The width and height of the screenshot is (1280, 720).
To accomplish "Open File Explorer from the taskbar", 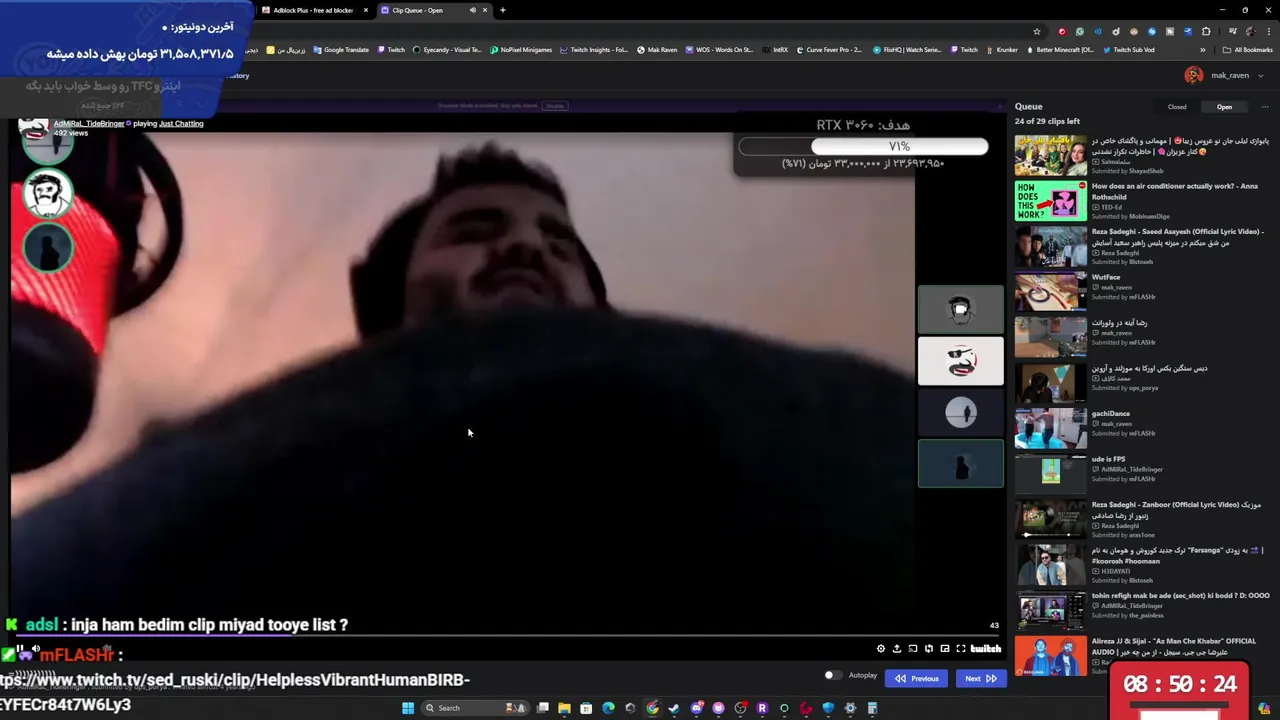I will pyautogui.click(x=564, y=708).
